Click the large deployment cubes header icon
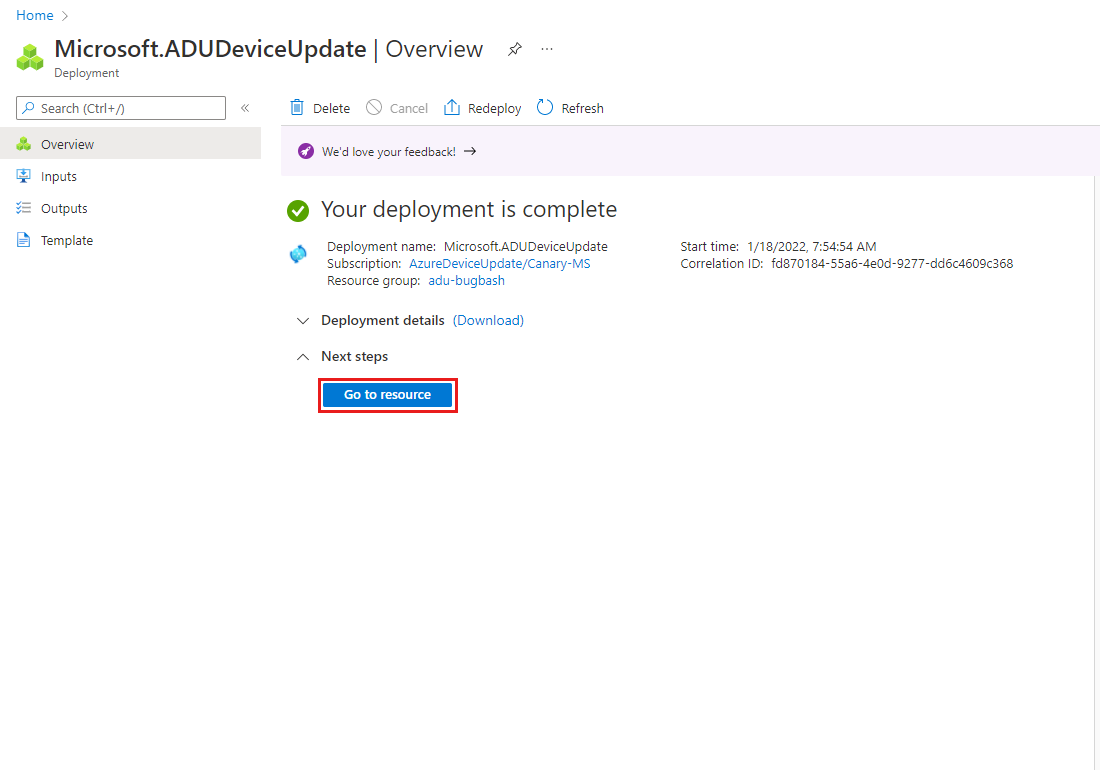Screen dimensions: 1100x770 (x=30, y=57)
